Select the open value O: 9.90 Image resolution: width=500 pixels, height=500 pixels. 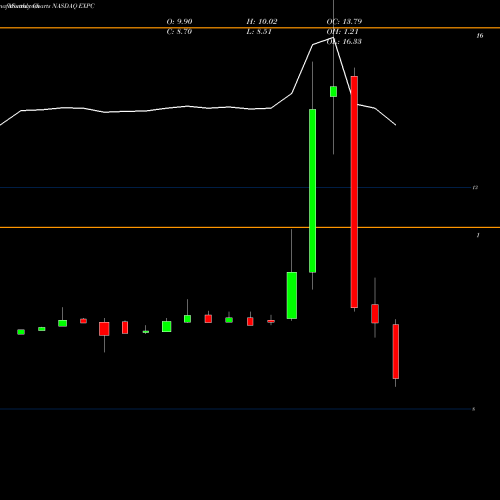tap(179, 22)
